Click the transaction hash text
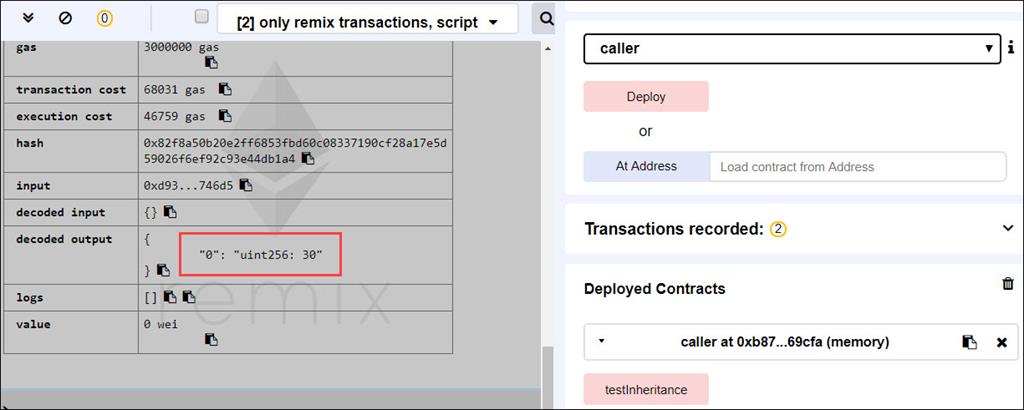Image resolution: width=1024 pixels, height=410 pixels. (295, 150)
